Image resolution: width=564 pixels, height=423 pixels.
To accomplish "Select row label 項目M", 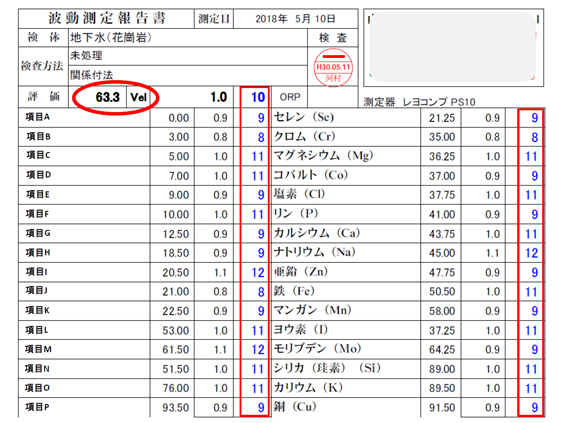I will click(38, 349).
